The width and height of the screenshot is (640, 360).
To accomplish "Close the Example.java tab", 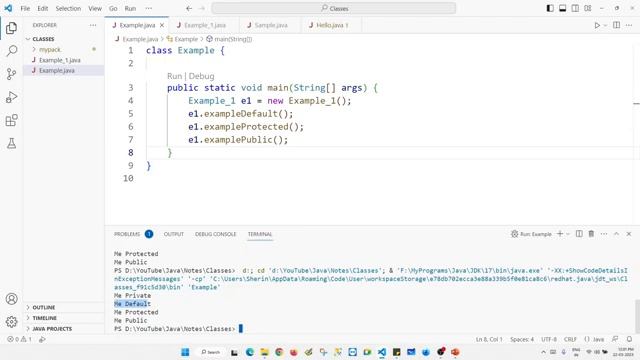I will tap(162, 25).
